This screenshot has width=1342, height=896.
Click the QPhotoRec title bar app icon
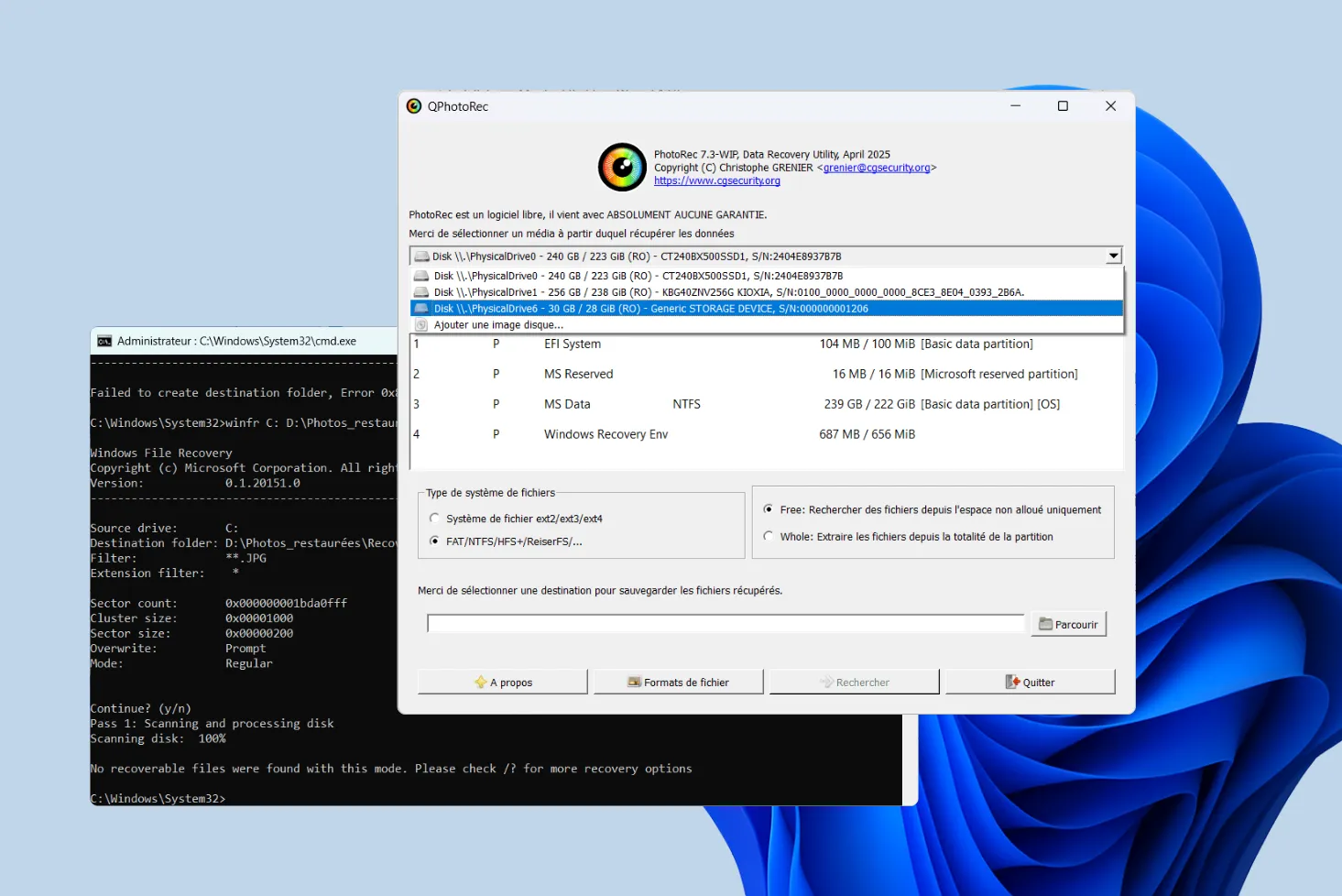414,106
